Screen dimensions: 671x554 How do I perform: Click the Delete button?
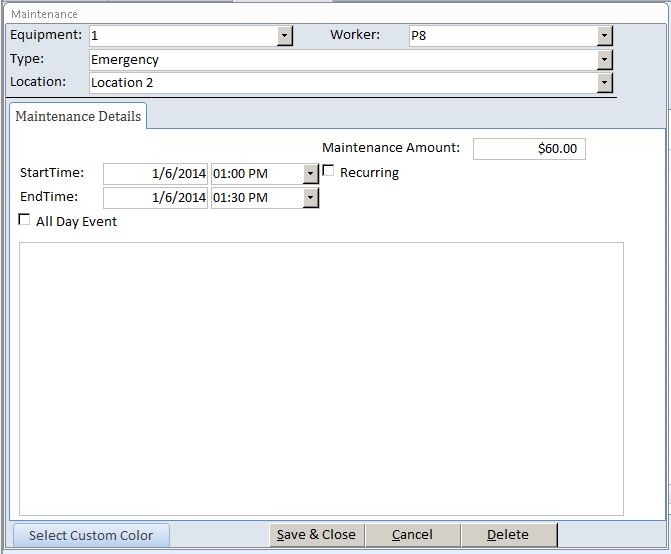(x=508, y=535)
